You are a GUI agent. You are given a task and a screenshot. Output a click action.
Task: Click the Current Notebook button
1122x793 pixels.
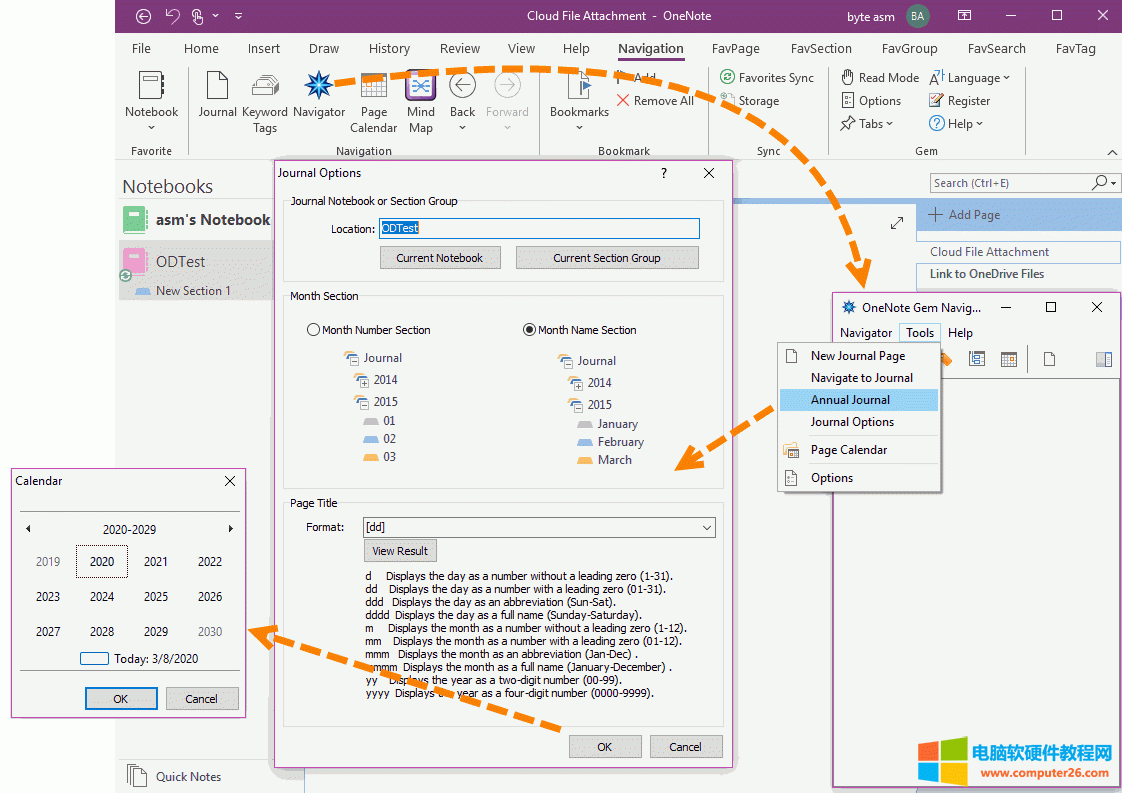click(439, 258)
